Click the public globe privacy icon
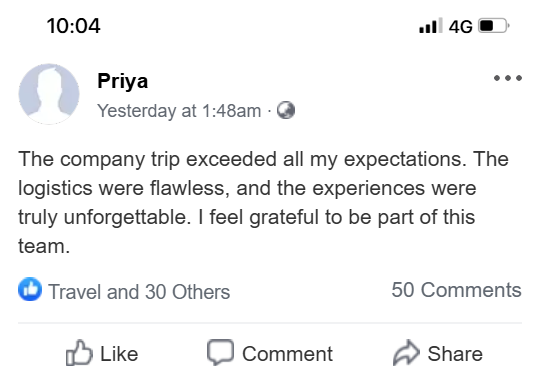Viewport: 540px width, 382px height. coord(286,110)
